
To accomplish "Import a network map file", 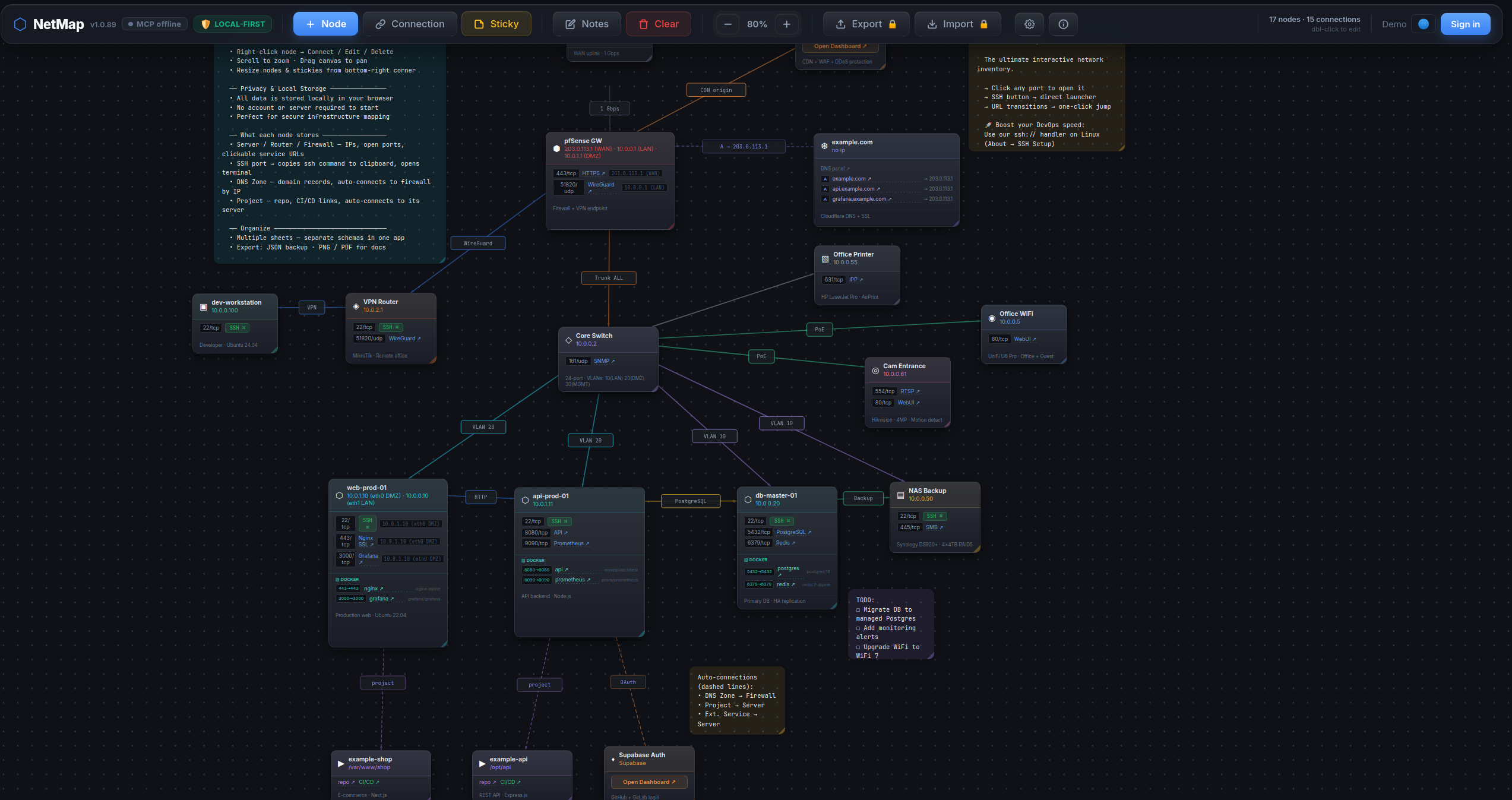I will (957, 24).
